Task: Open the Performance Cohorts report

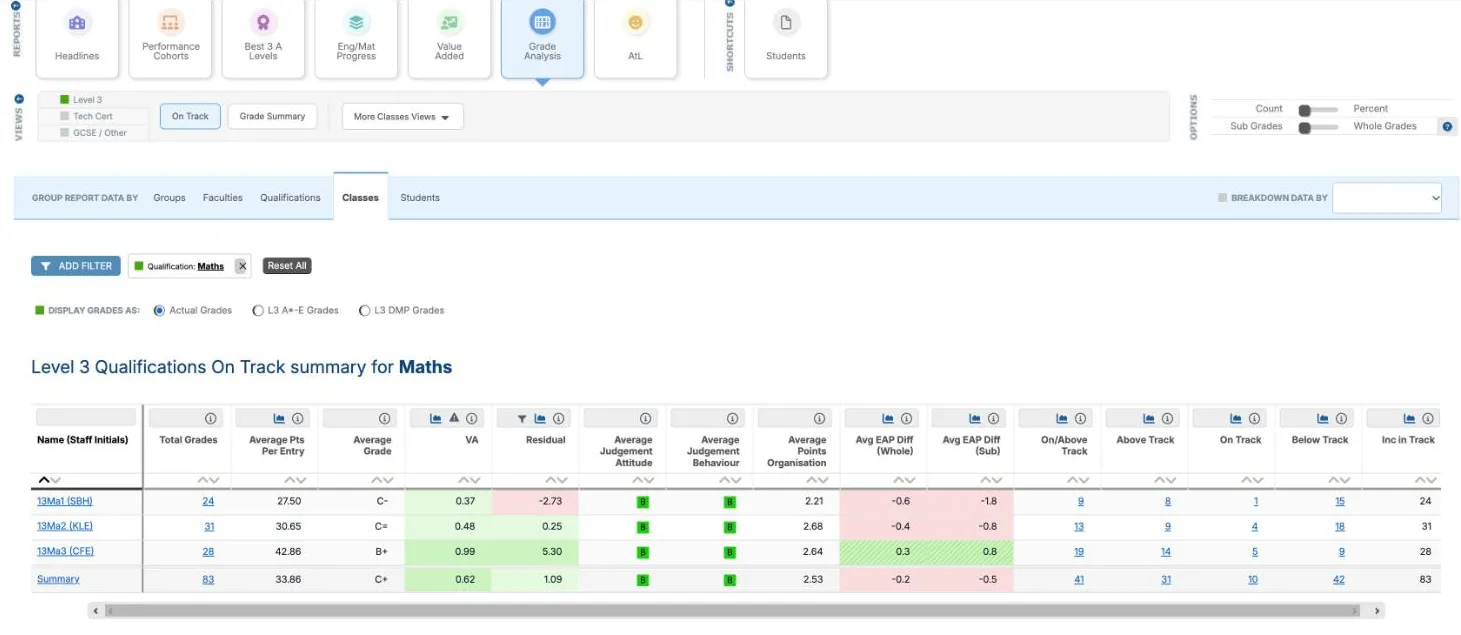Action: [170, 38]
